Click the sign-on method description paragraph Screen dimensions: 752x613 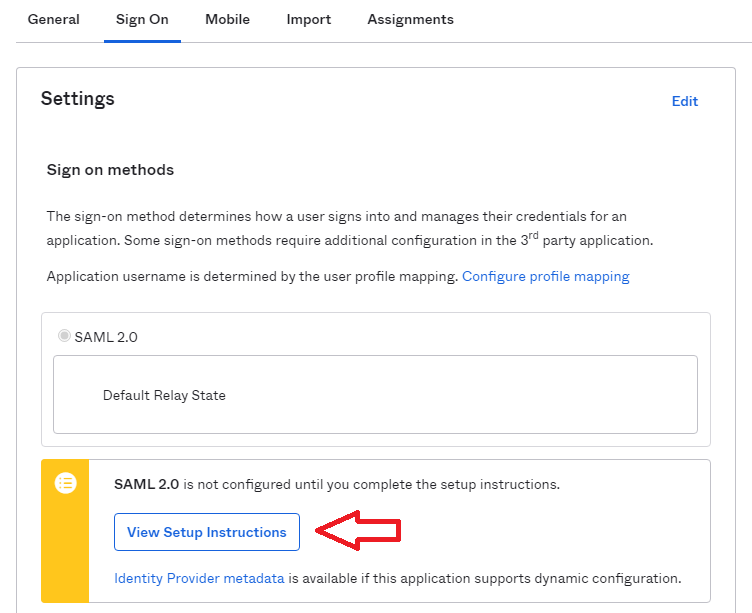pyautogui.click(x=350, y=228)
